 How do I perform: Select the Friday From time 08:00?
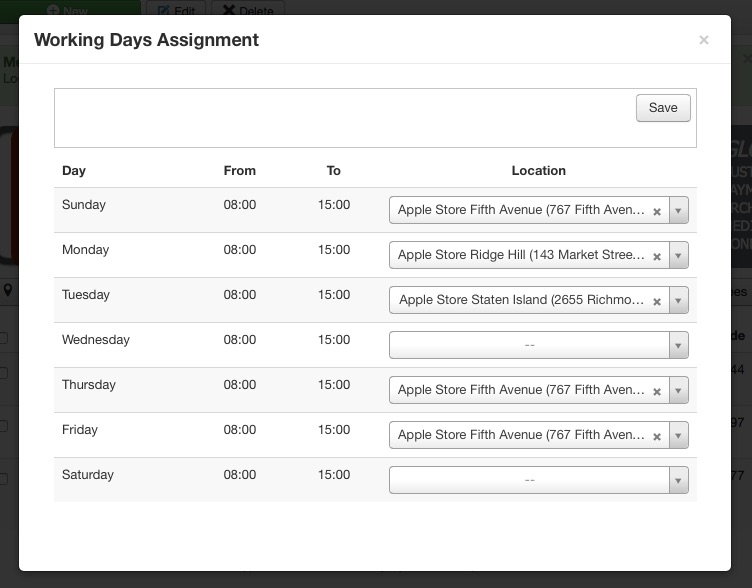[240, 430]
